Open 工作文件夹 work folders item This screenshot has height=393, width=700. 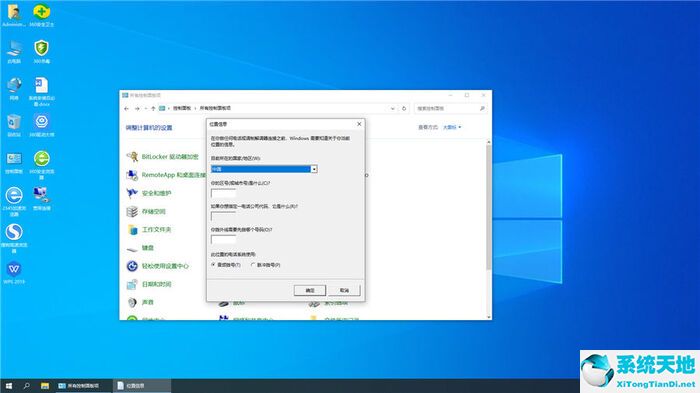pyautogui.click(x=149, y=230)
